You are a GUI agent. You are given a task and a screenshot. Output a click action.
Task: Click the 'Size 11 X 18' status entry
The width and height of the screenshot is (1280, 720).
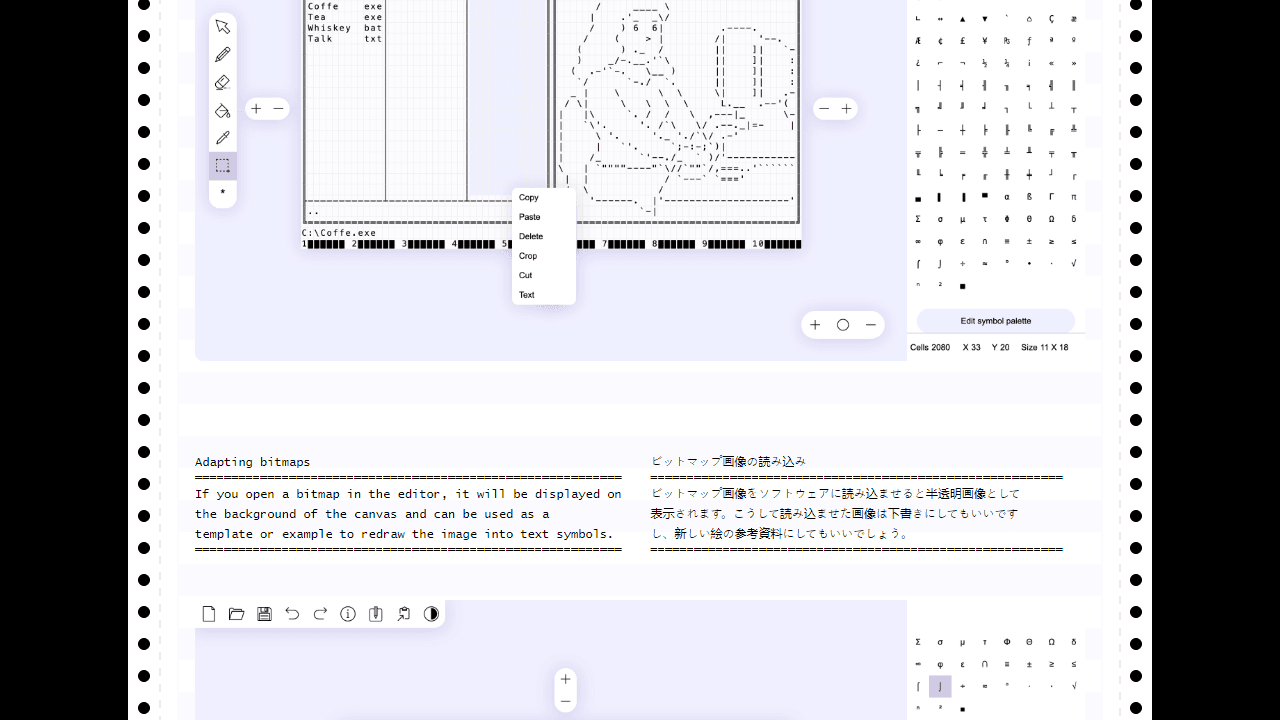click(x=1045, y=347)
